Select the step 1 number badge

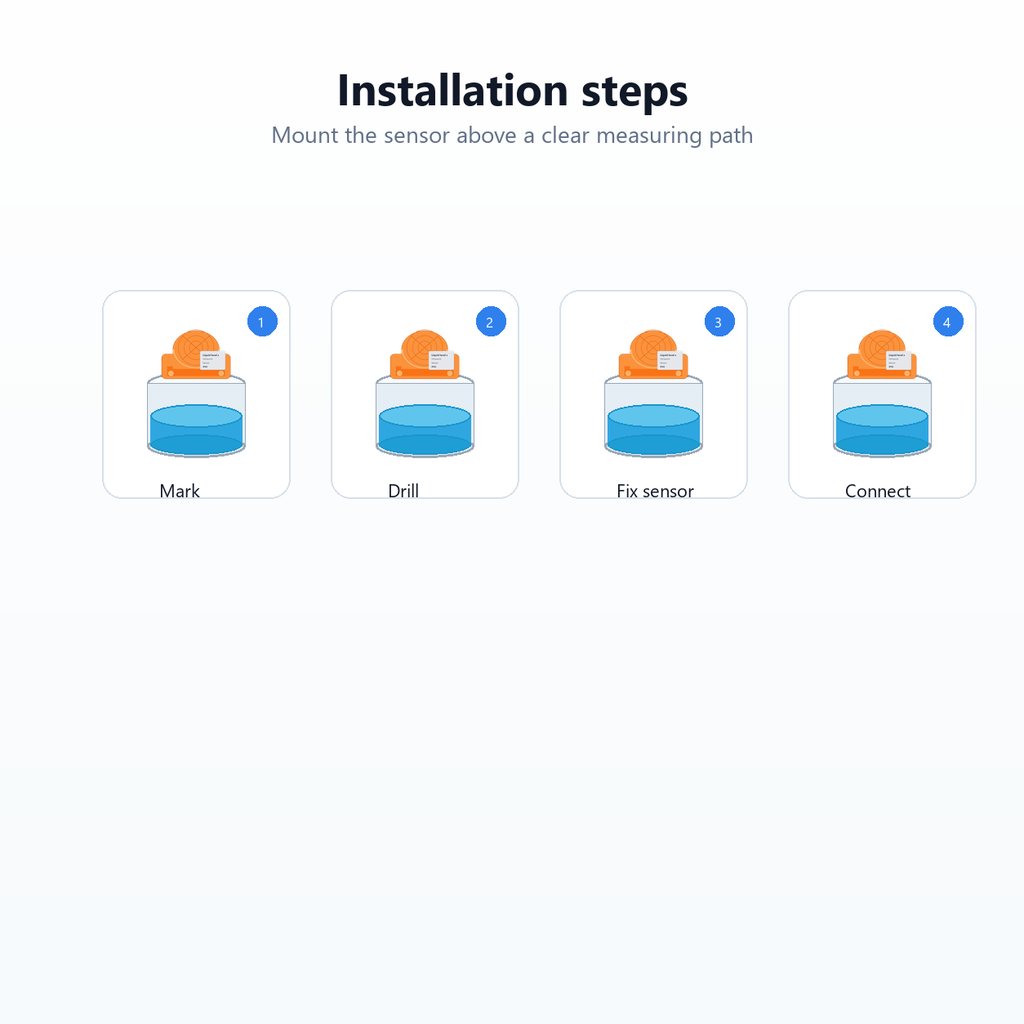tap(263, 321)
